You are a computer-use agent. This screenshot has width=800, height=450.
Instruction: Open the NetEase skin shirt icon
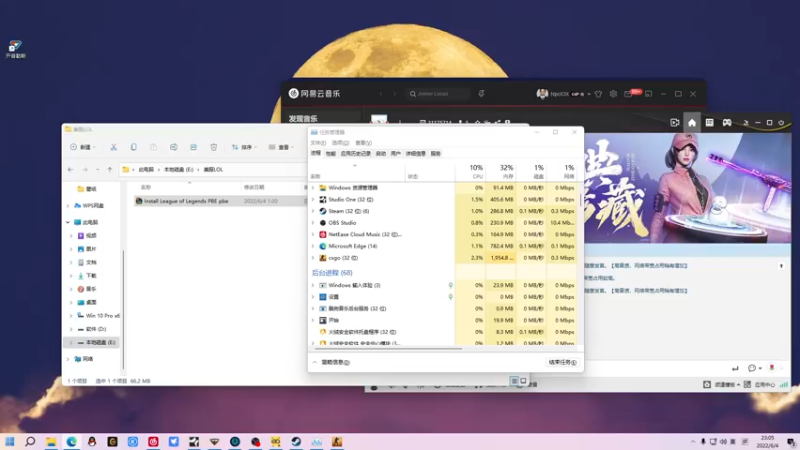coord(598,94)
